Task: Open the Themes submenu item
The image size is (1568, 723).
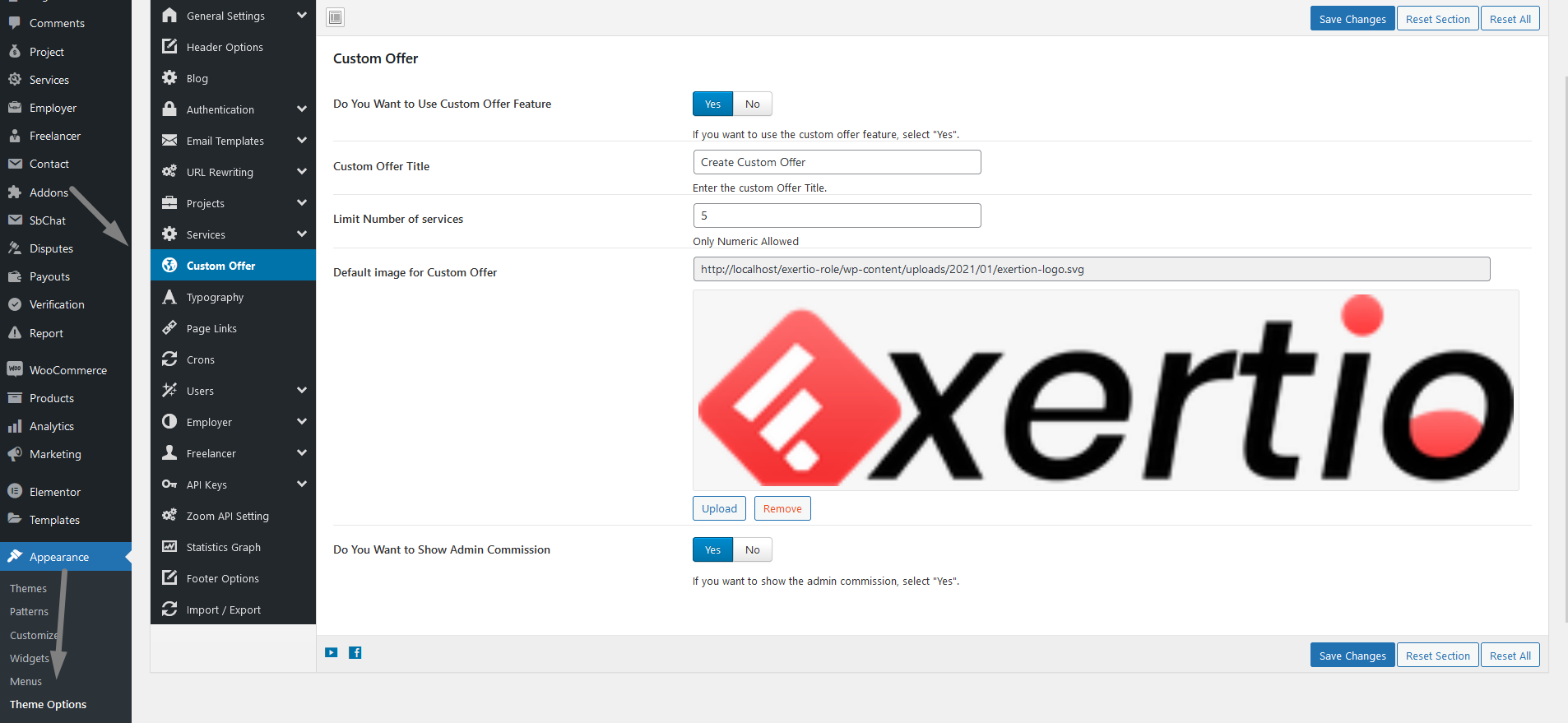Action: (28, 589)
